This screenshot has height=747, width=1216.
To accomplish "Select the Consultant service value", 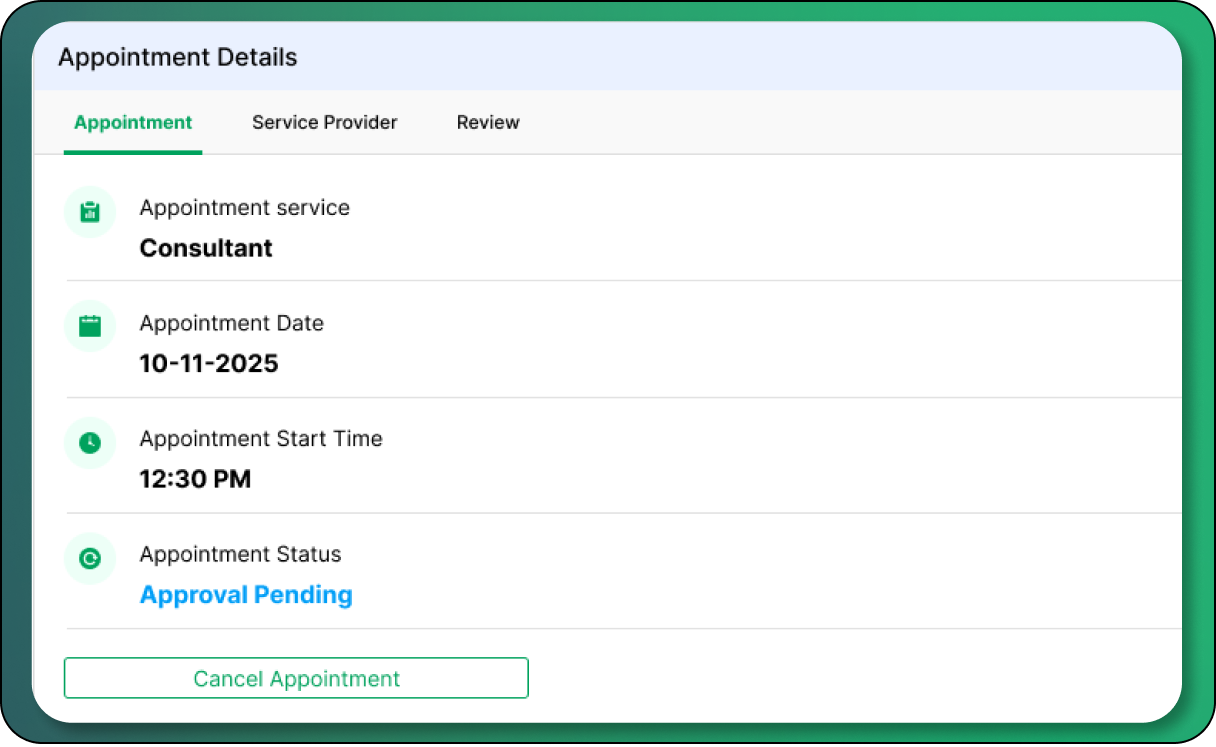I will [x=206, y=248].
